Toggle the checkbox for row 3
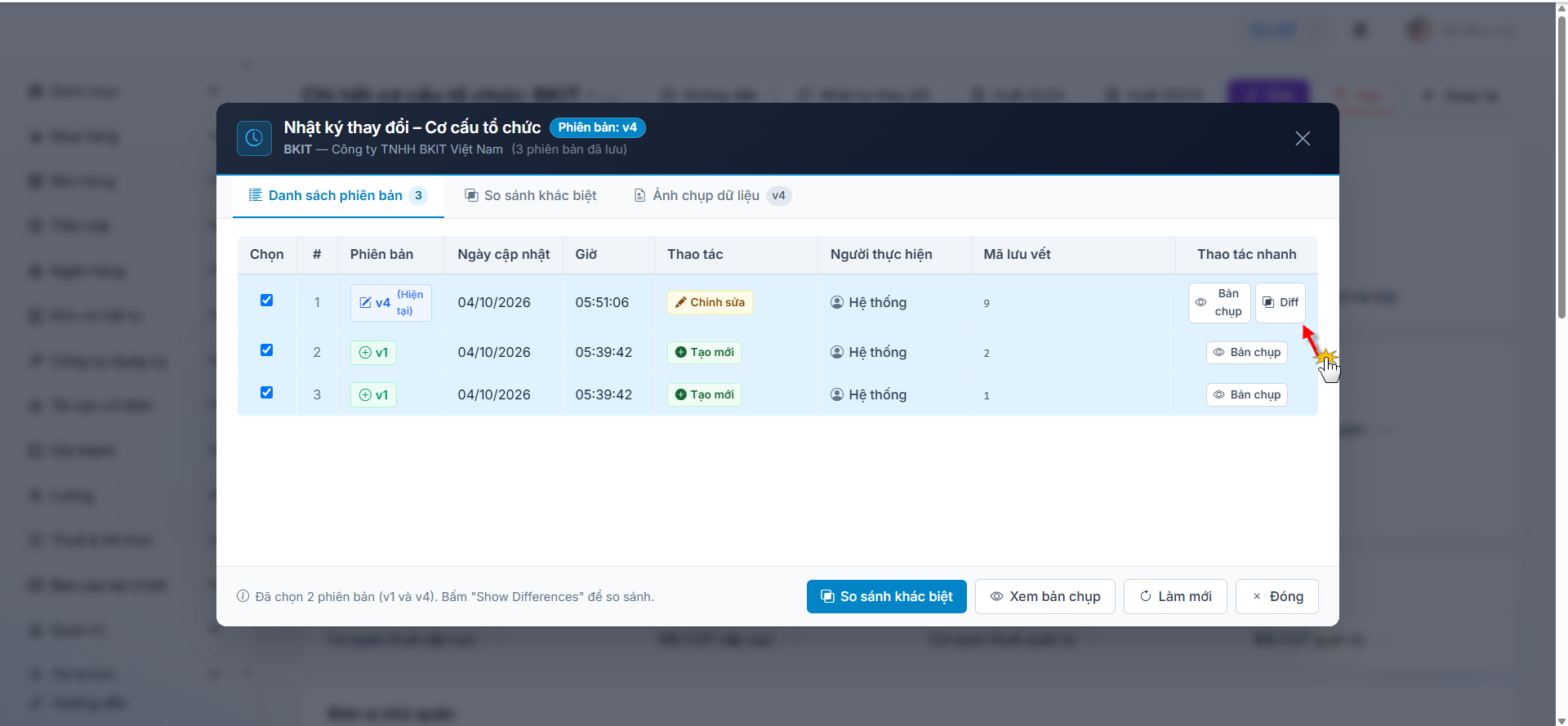Screen dimensions: 1568x726 click(266, 393)
